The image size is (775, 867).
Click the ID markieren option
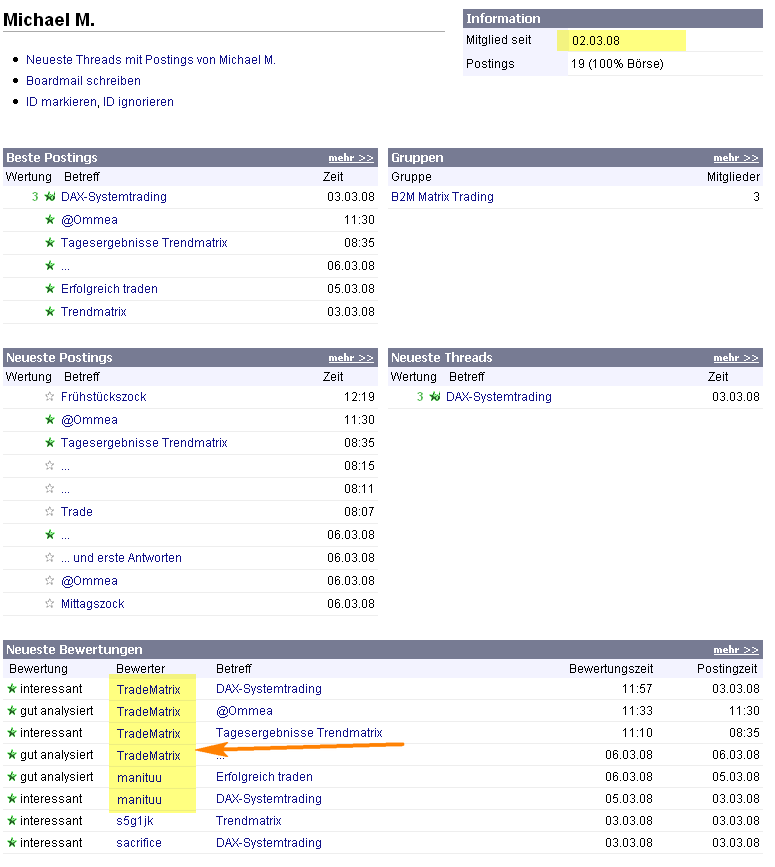point(61,101)
